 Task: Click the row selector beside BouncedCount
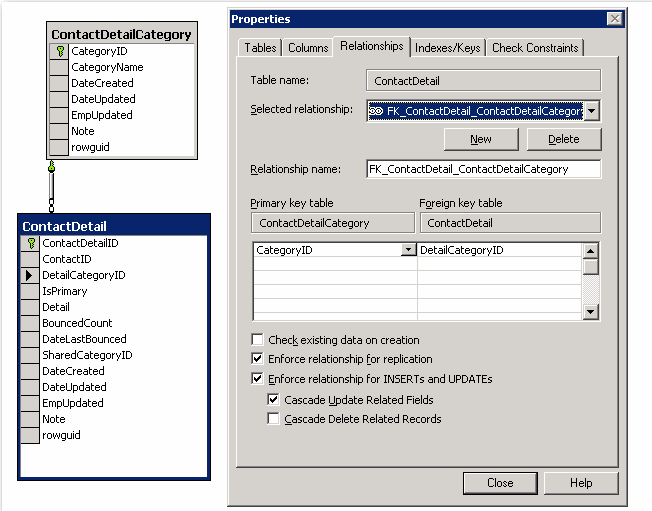tap(30, 323)
